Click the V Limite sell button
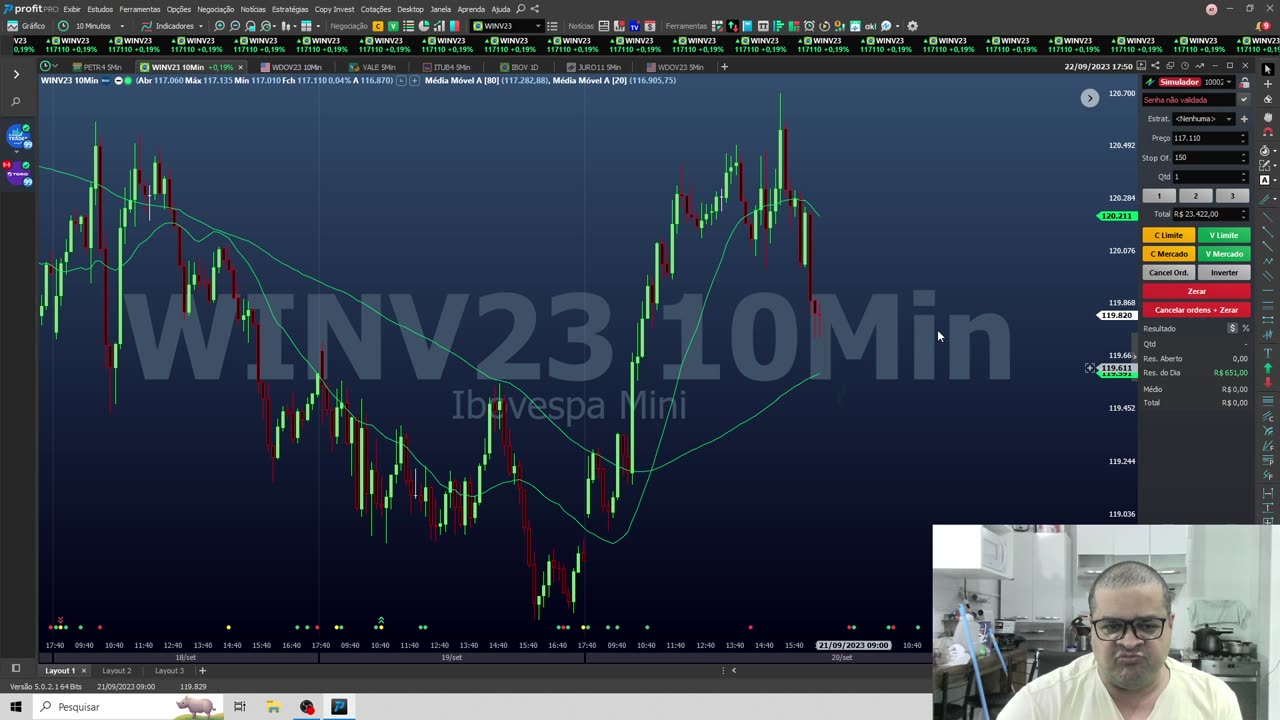Screen dimensions: 1280x720 point(1224,235)
